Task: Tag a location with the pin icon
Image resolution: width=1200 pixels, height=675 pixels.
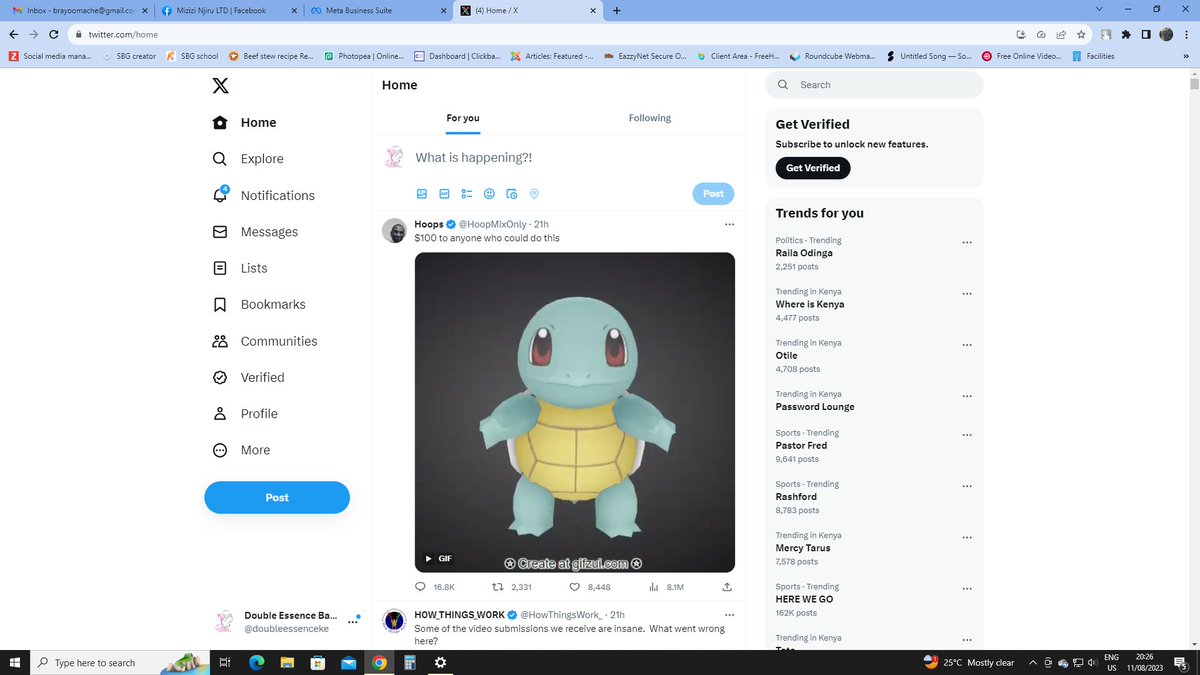Action: [x=534, y=194]
